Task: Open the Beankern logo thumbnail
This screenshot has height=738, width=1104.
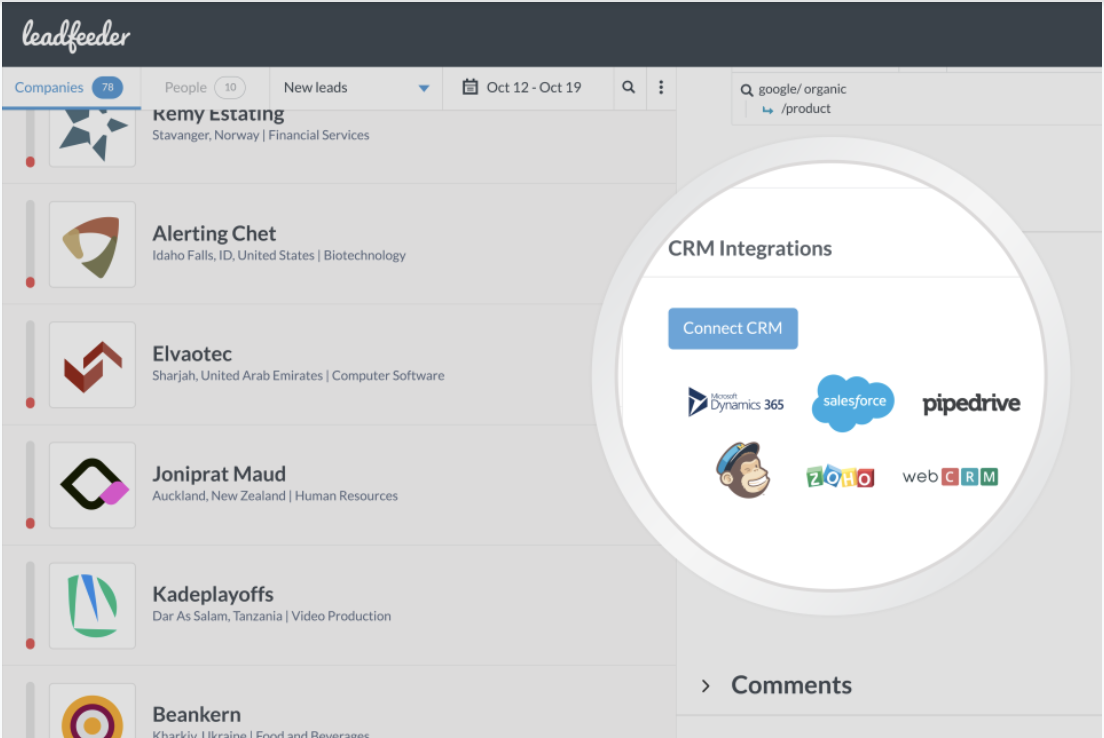Action: tap(92, 711)
